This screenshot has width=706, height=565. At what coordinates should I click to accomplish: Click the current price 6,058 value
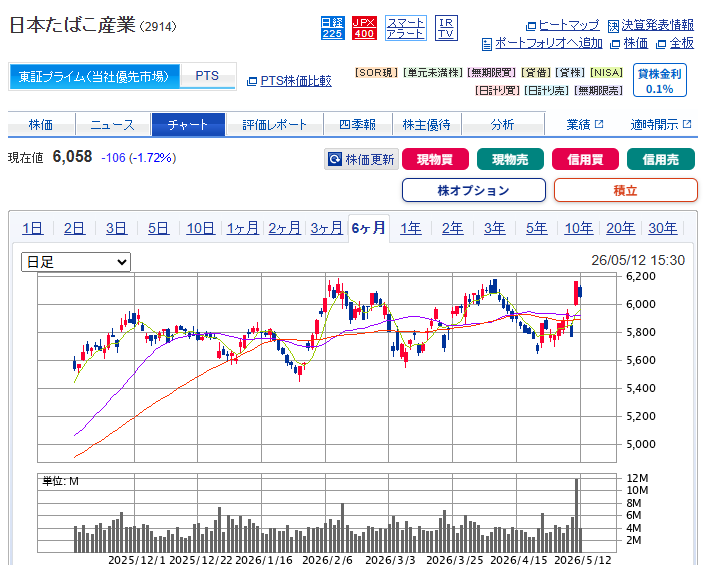pos(72,157)
